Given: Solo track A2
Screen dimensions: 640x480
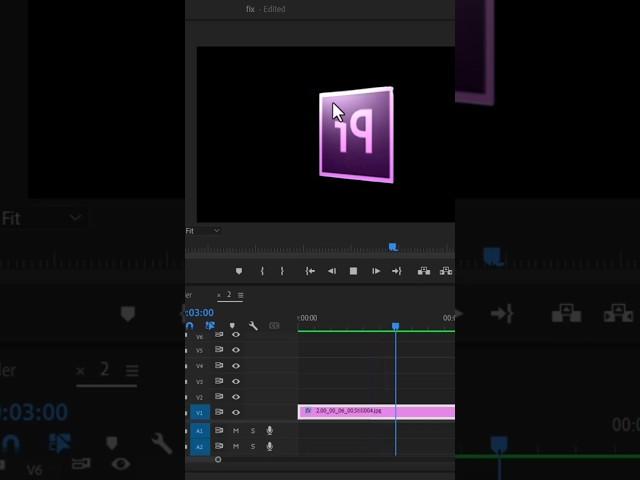Looking at the screenshot, I should [x=253, y=447].
